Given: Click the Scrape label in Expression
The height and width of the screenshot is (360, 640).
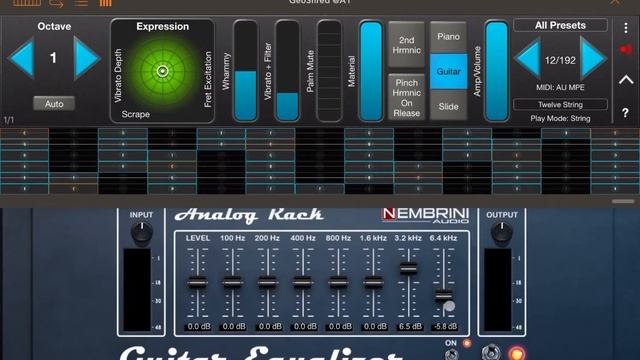Looking at the screenshot, I should [x=136, y=114].
